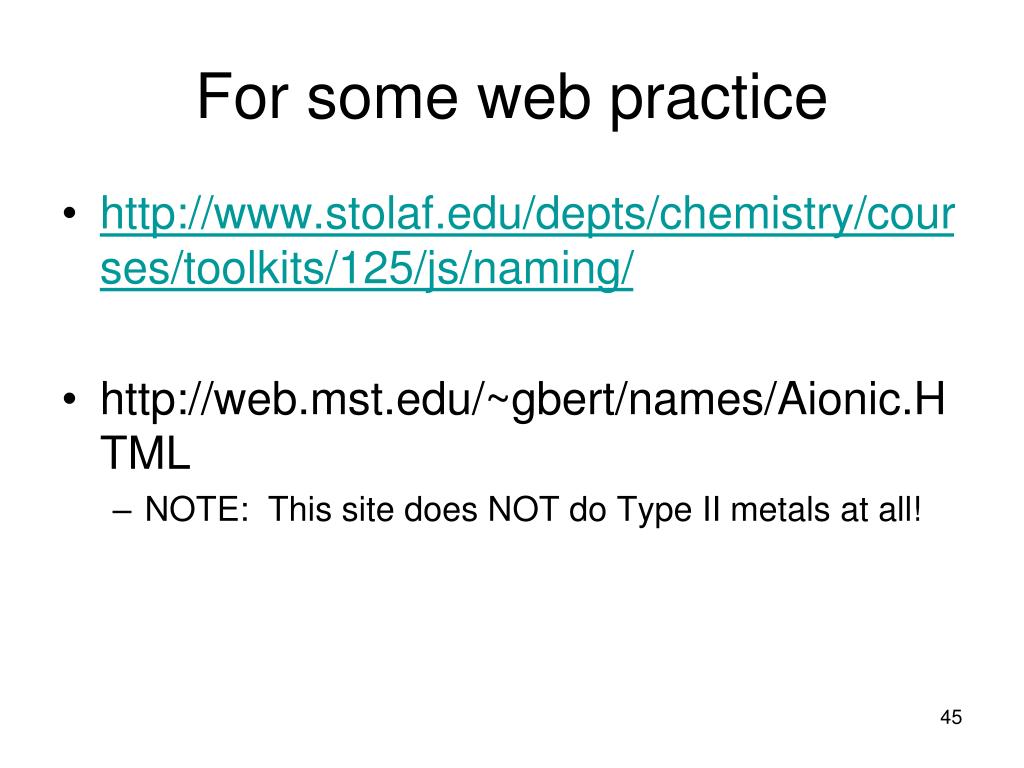Click '~gbert' in the mst.edu address
1024x768 pixels.
(551, 400)
